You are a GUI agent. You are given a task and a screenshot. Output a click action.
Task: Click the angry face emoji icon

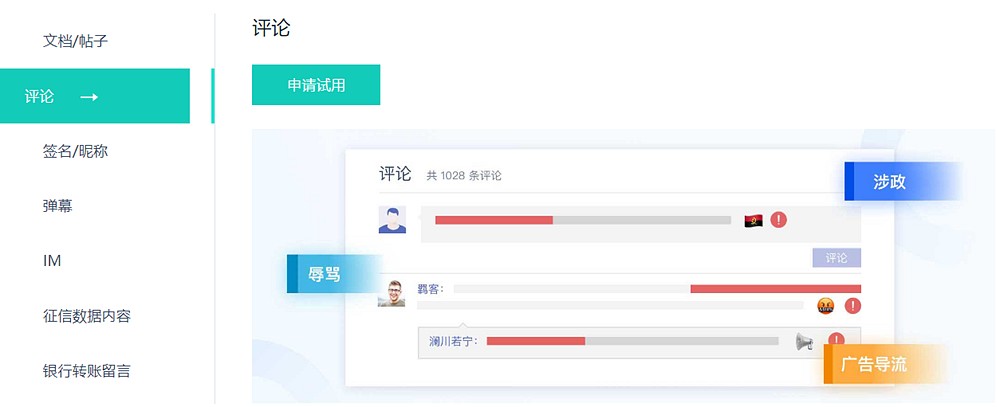pyautogui.click(x=826, y=306)
